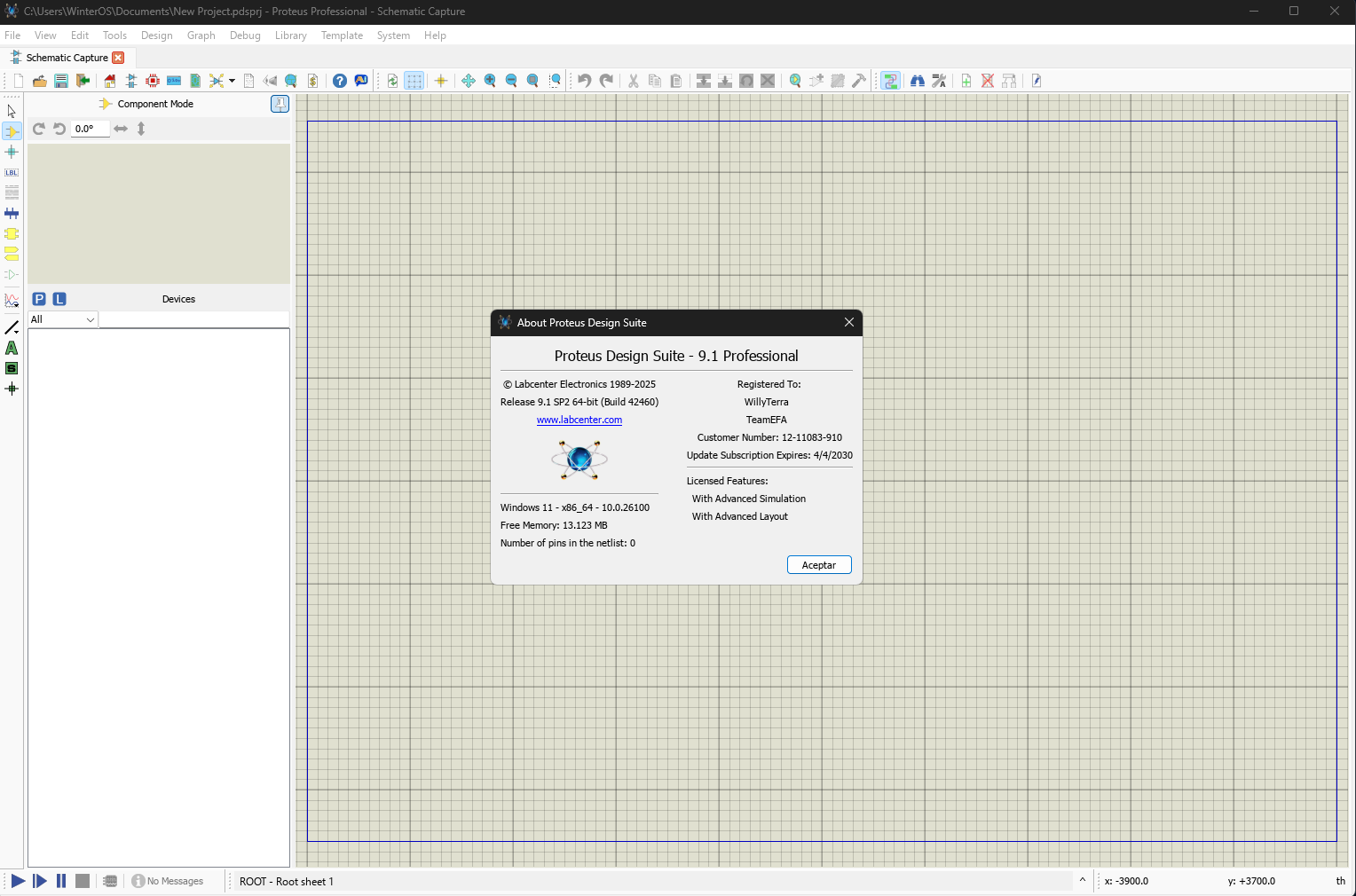Open the Template menu
The height and width of the screenshot is (896, 1356).
point(342,35)
